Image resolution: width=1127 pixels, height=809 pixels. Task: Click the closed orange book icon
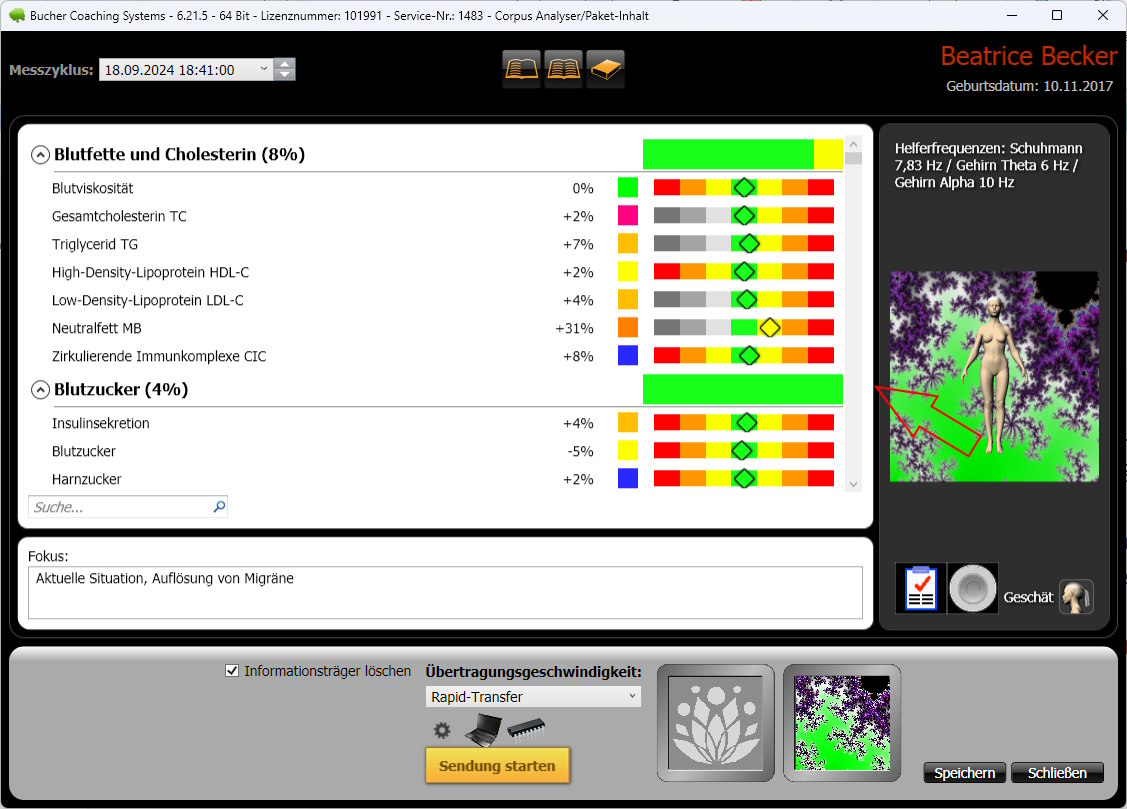coord(605,69)
